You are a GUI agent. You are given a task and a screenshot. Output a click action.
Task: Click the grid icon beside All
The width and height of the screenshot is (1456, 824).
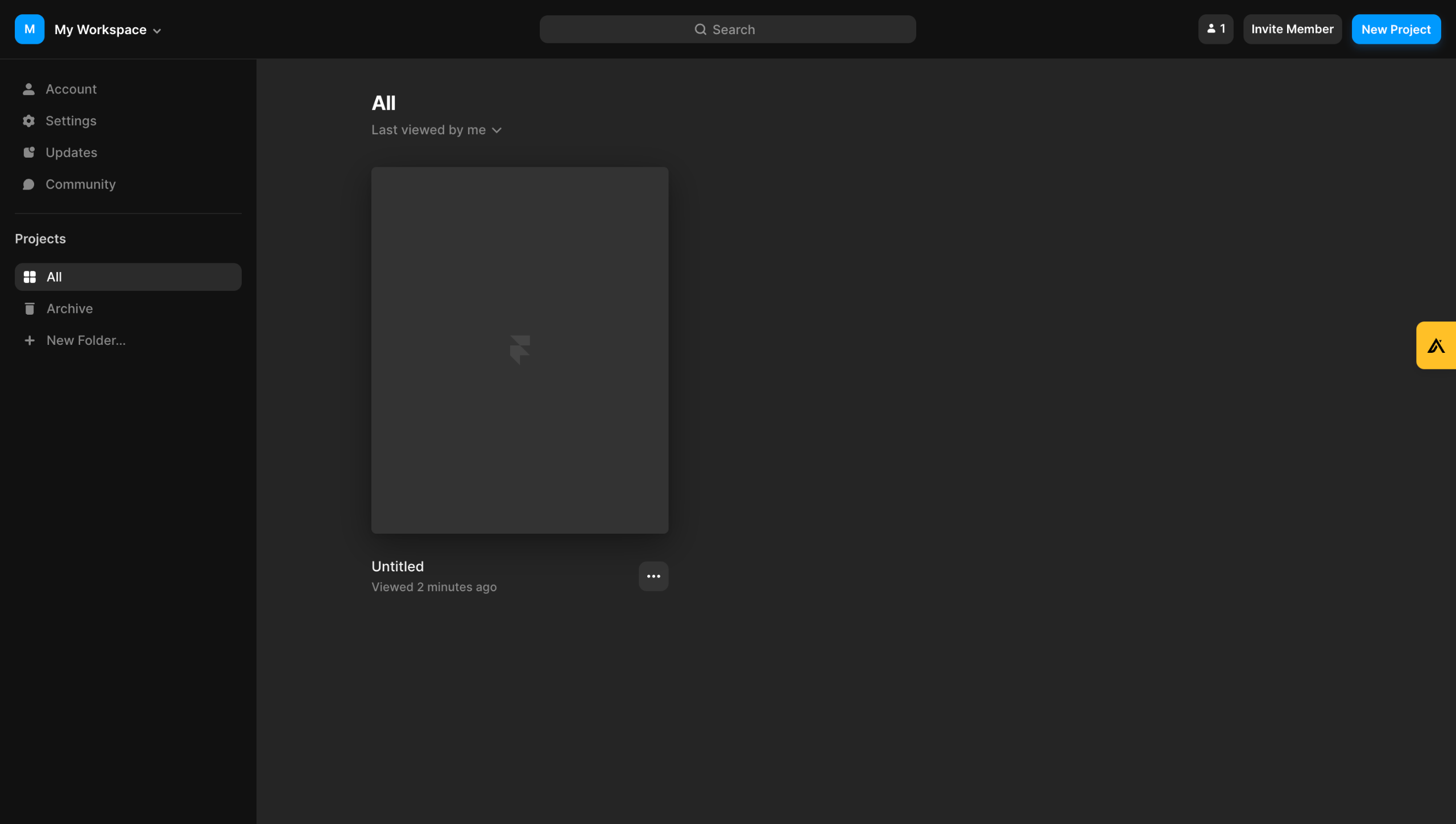(30, 277)
